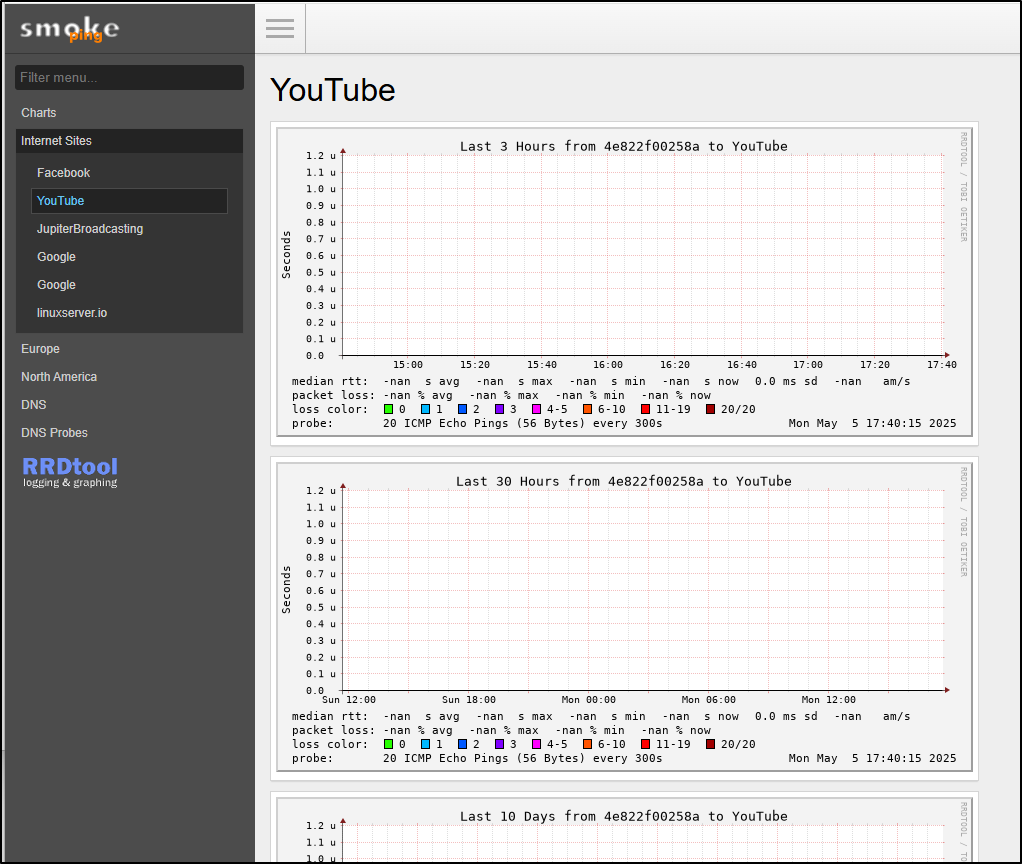This screenshot has width=1022, height=864.
Task: Click orange 6-10 loss swatch, 30 Hours graph
Action: (x=587, y=744)
